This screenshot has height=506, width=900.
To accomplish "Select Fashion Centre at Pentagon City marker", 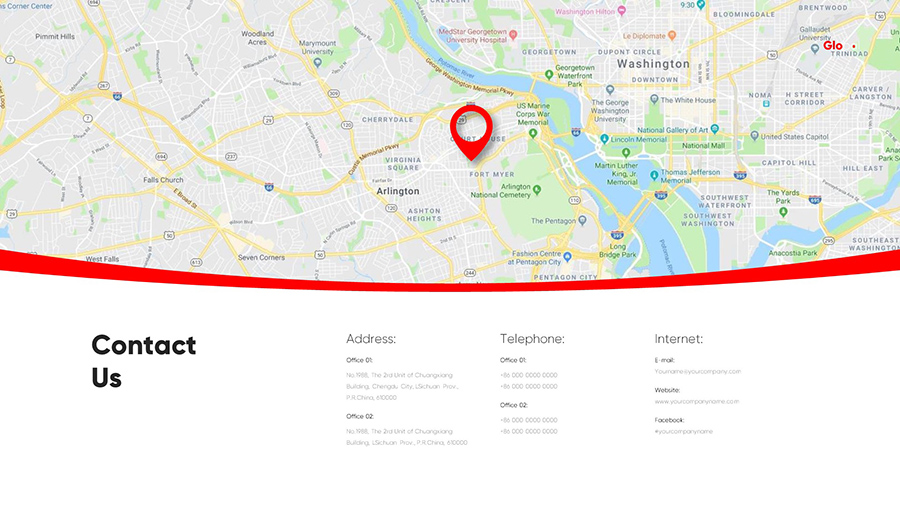I will [568, 257].
